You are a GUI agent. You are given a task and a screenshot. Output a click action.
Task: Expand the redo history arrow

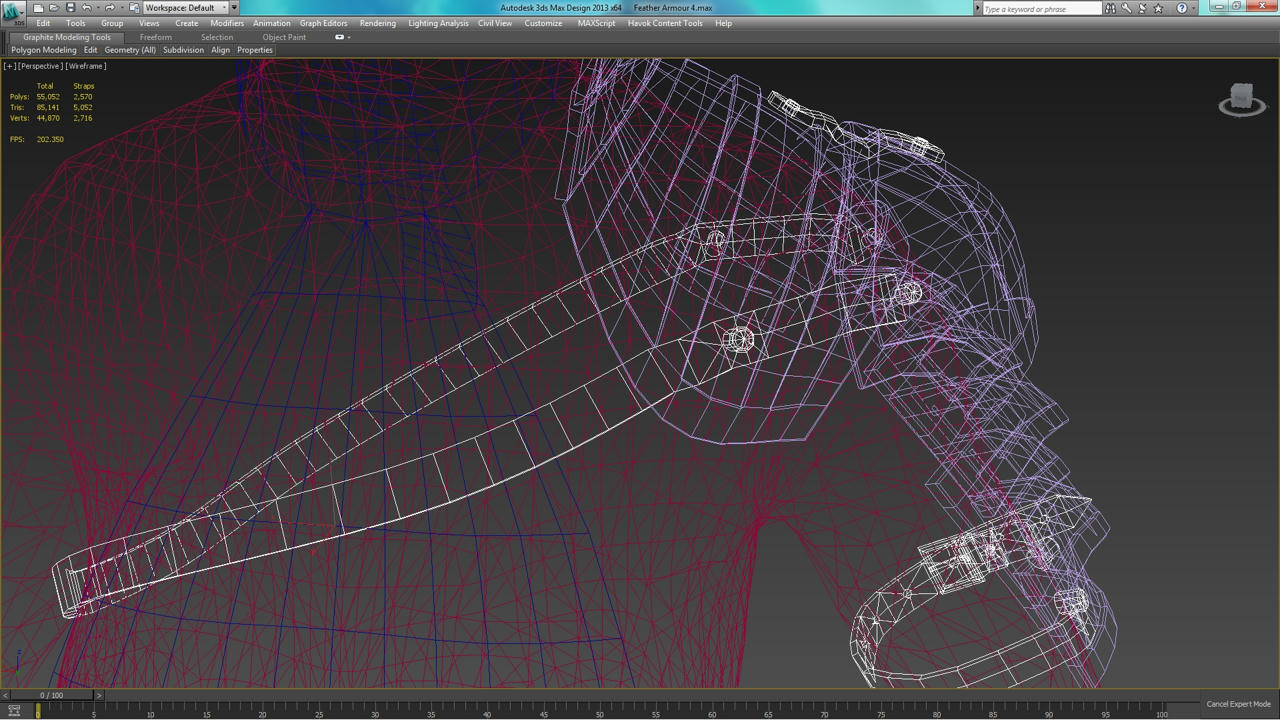(122, 8)
